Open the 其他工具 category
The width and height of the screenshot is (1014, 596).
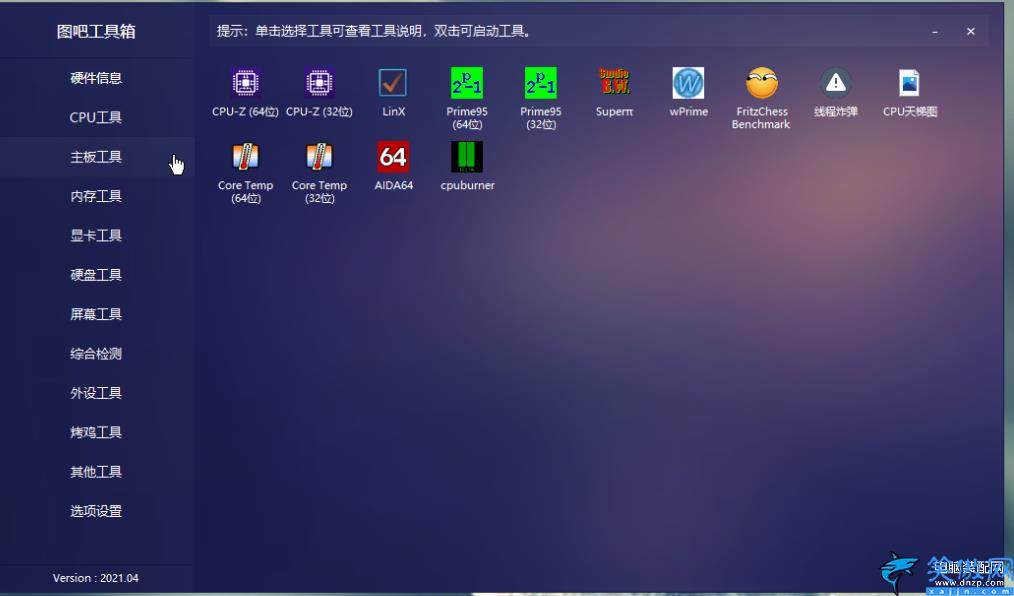[96, 472]
